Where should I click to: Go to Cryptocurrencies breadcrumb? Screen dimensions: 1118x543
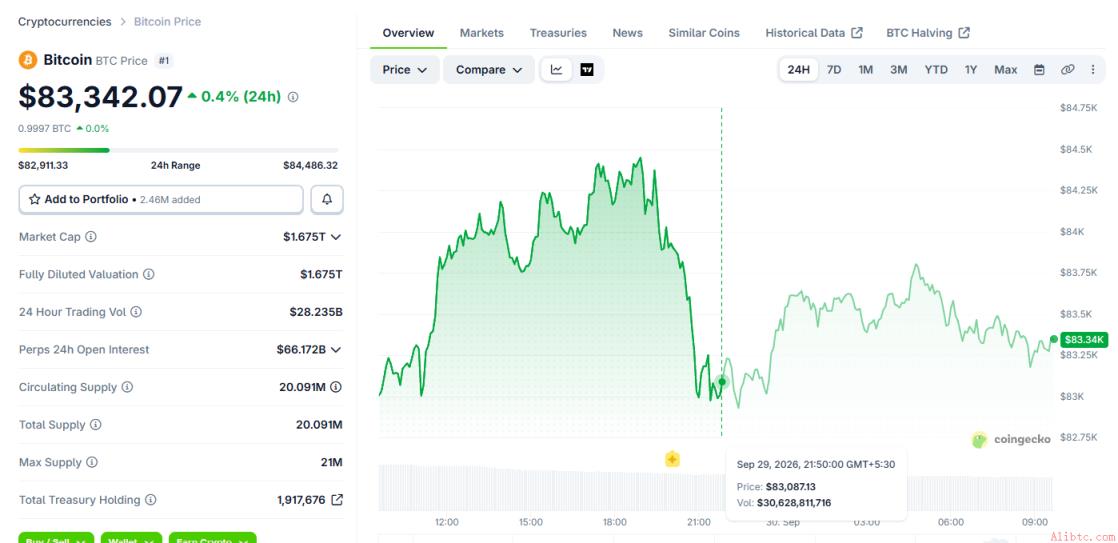click(x=64, y=21)
